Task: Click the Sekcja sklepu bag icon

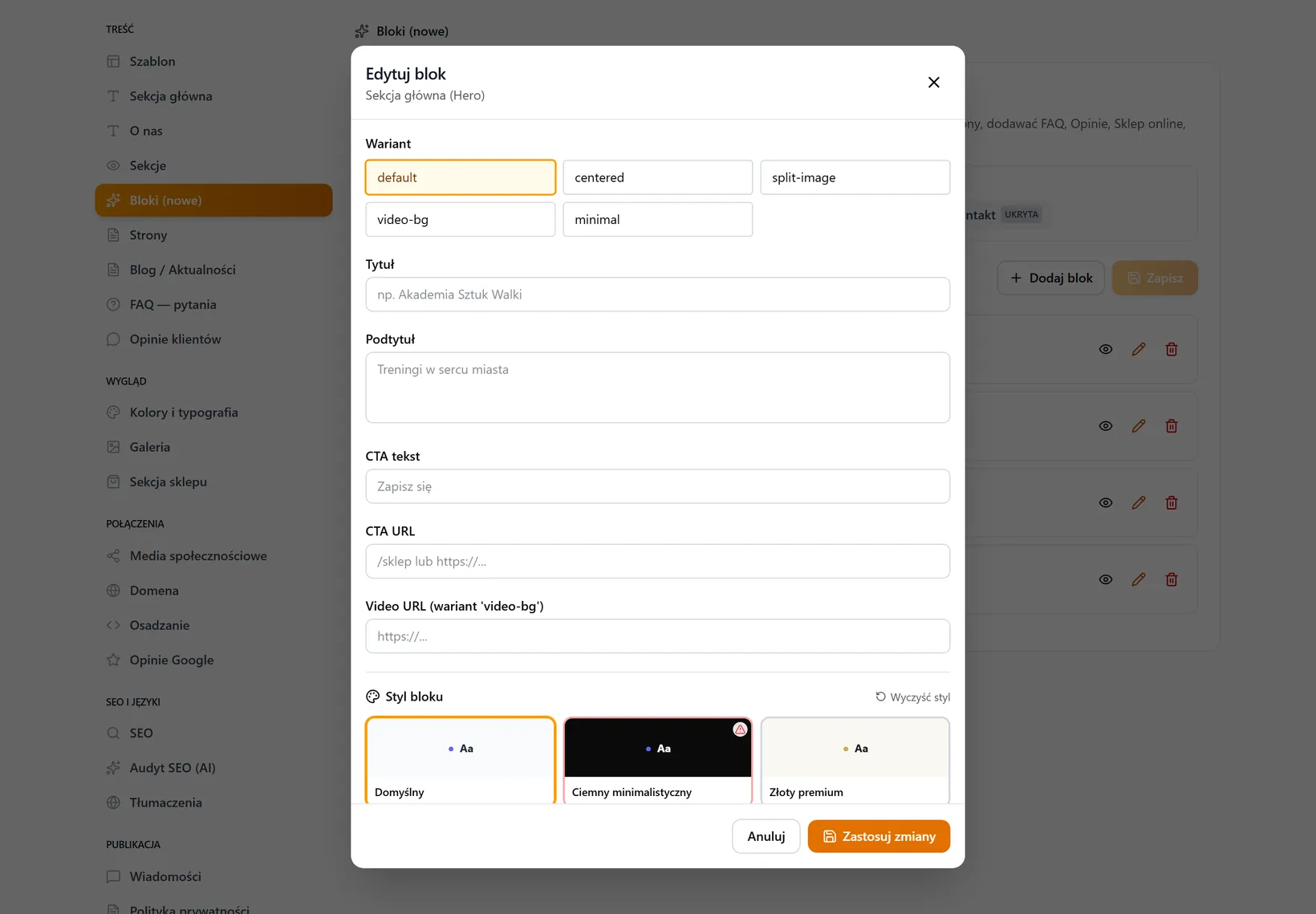Action: (x=113, y=481)
